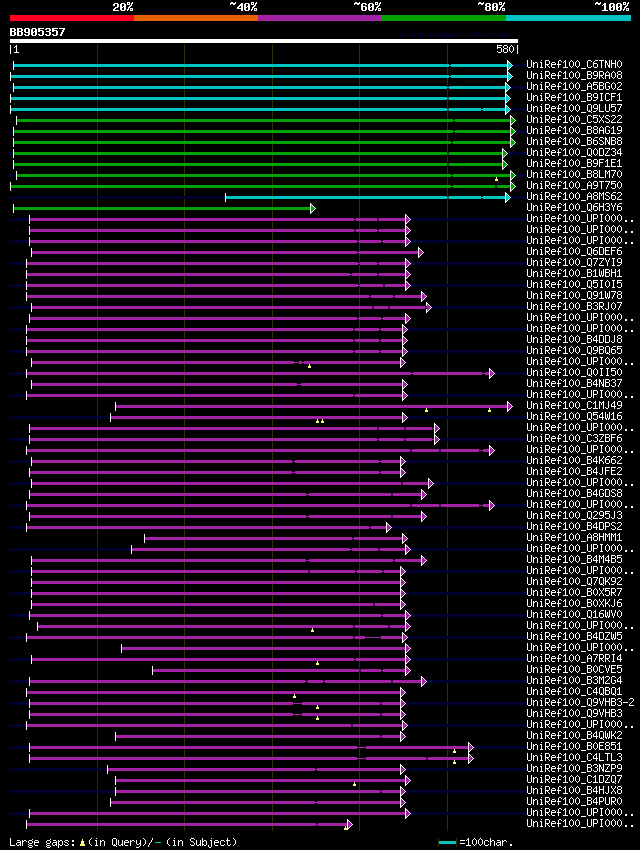Select the UniRef100_B4DPS2 label
The width and height of the screenshot is (640, 850).
[x=574, y=527]
